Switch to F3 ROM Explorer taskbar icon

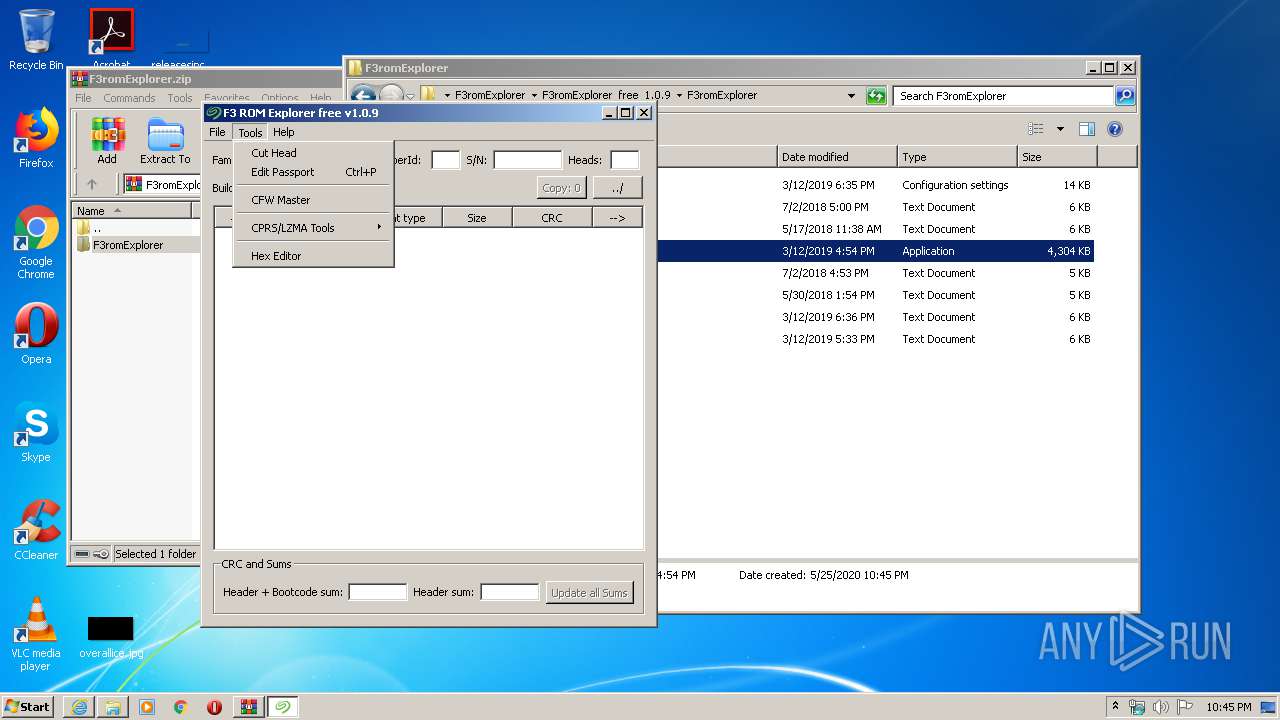tap(283, 707)
